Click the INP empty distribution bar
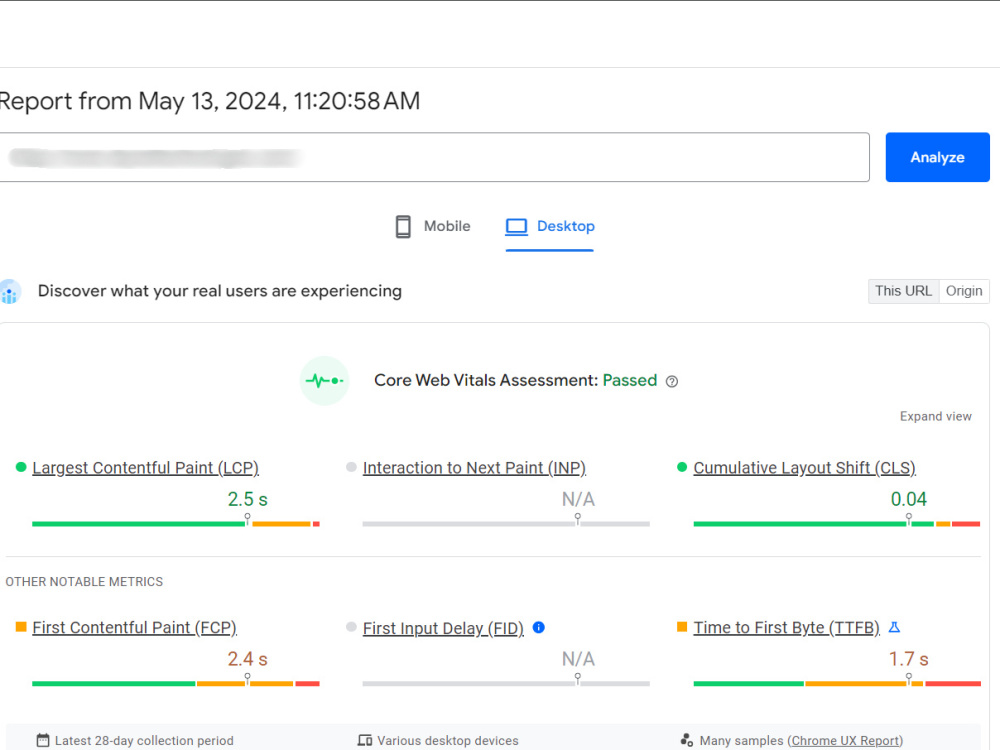The height and width of the screenshot is (750, 1000). click(x=506, y=524)
